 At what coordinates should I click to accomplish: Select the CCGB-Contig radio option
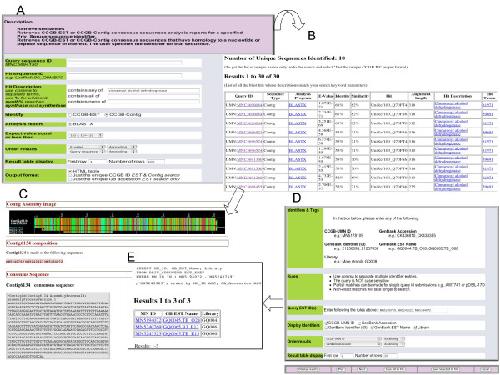coord(107,115)
